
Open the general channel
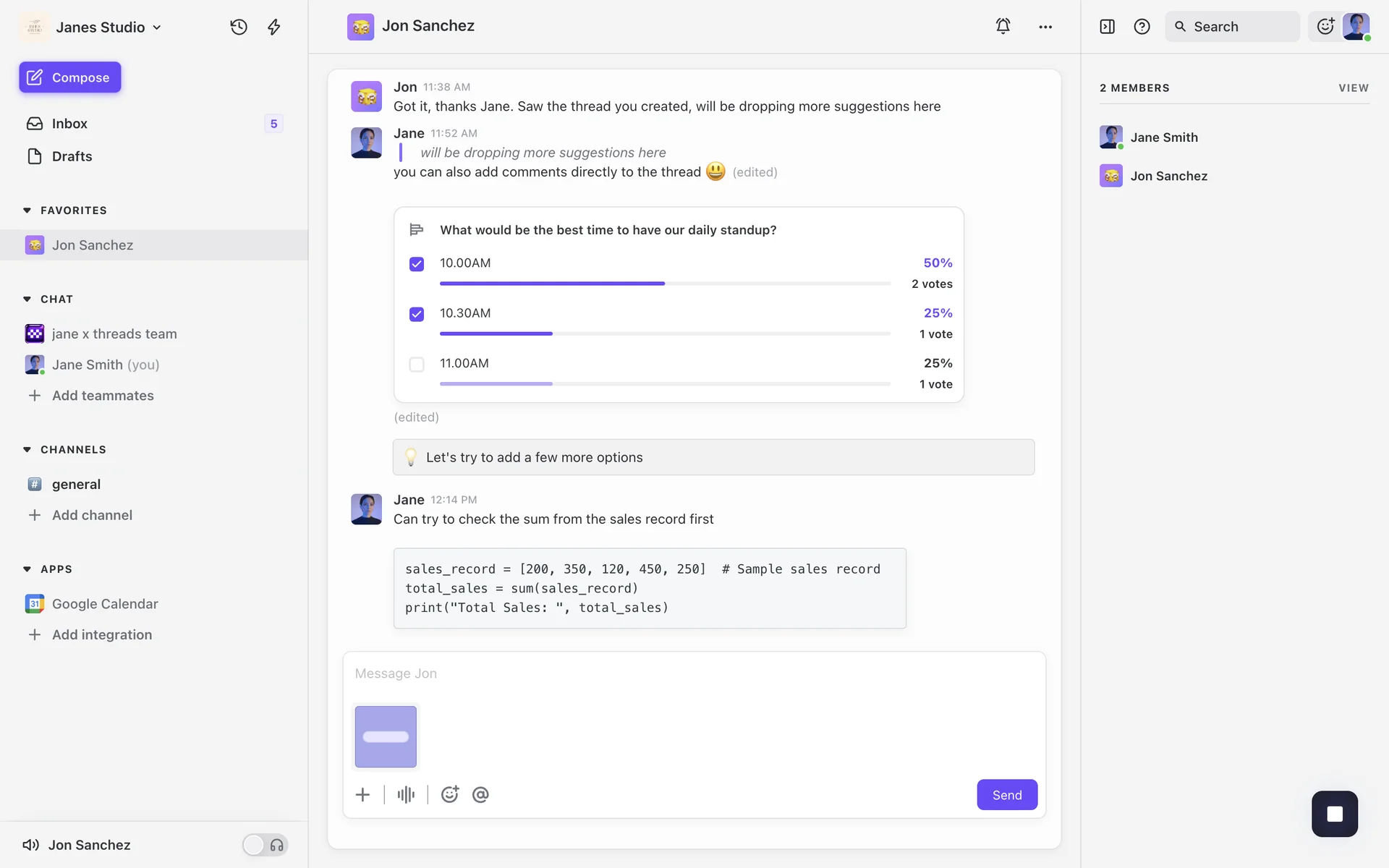[76, 484]
